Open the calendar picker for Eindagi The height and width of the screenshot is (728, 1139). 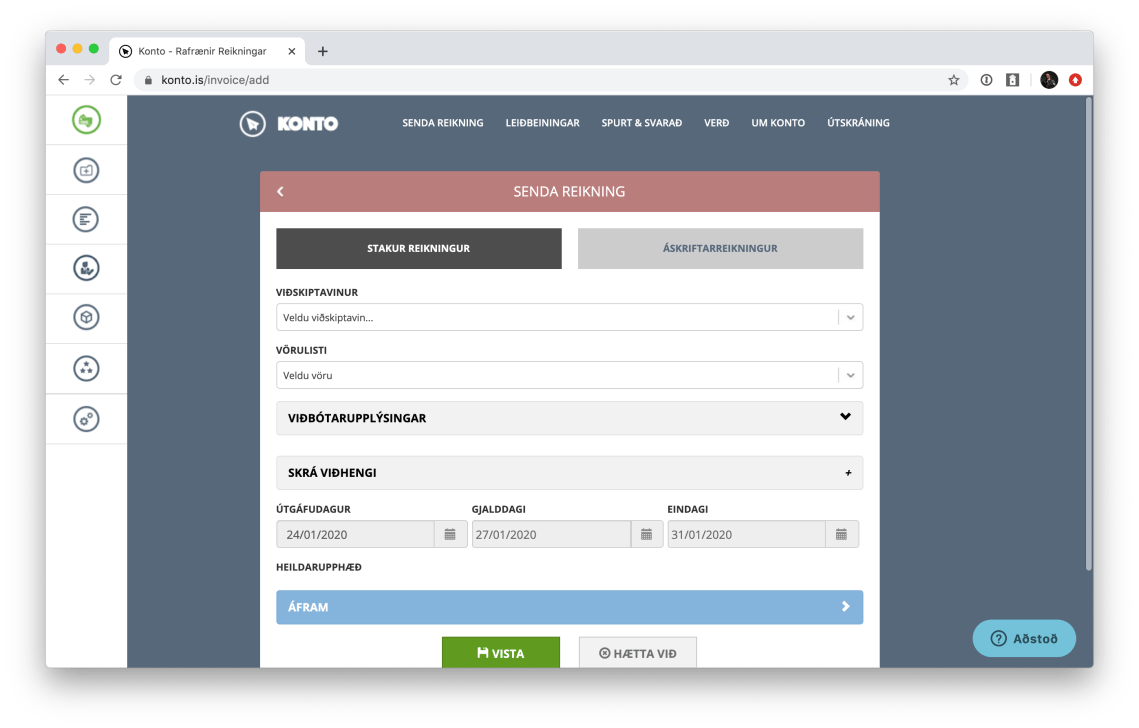pyautogui.click(x=841, y=534)
